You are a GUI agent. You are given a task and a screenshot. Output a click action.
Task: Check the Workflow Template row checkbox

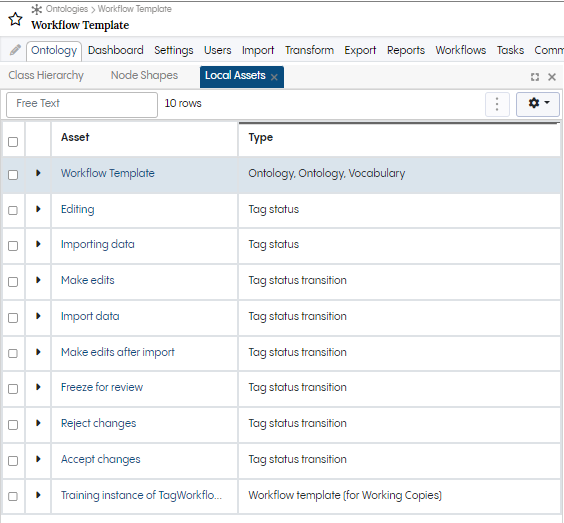[x=13, y=175]
